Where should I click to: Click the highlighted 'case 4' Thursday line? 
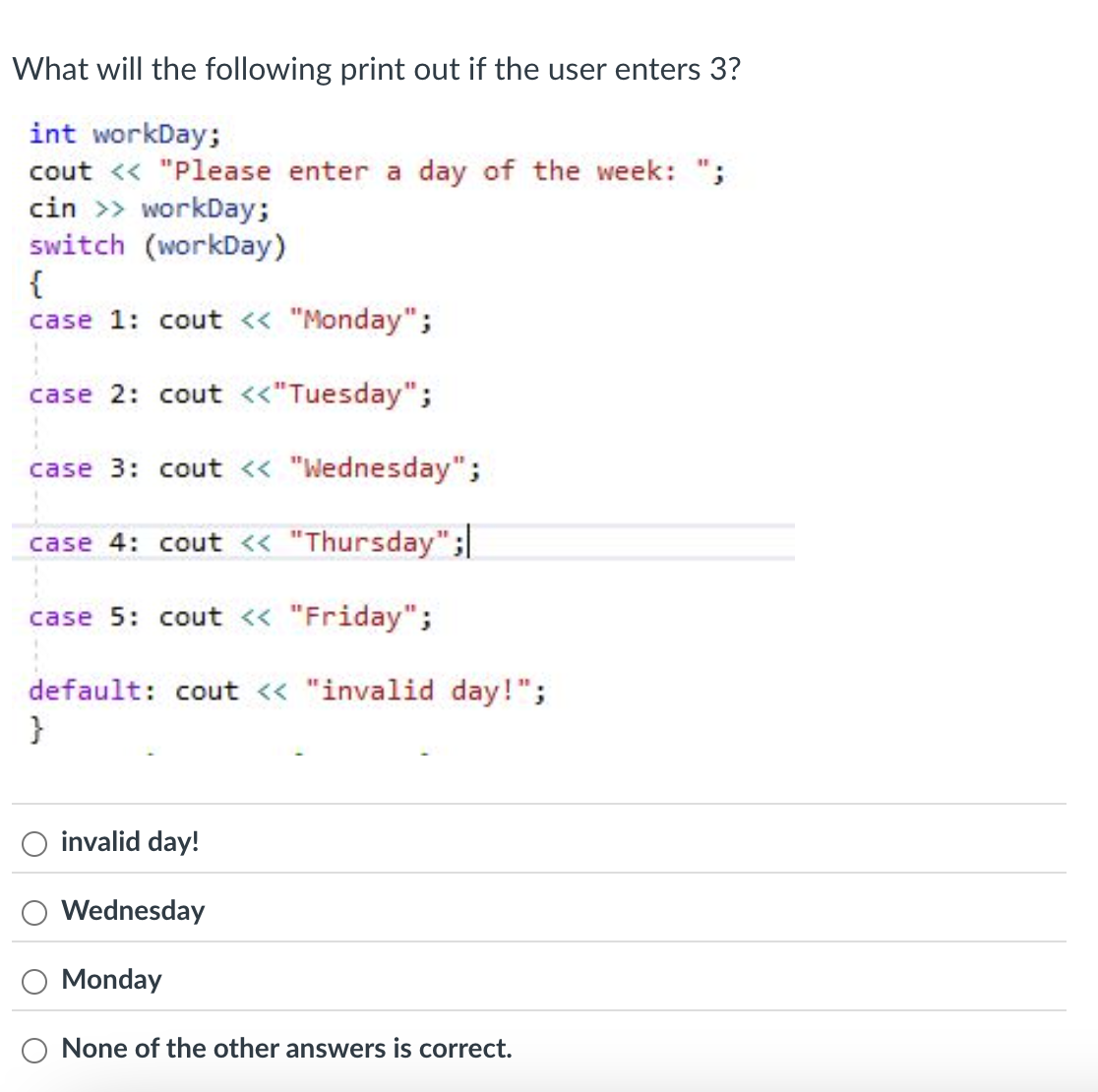pos(246,542)
